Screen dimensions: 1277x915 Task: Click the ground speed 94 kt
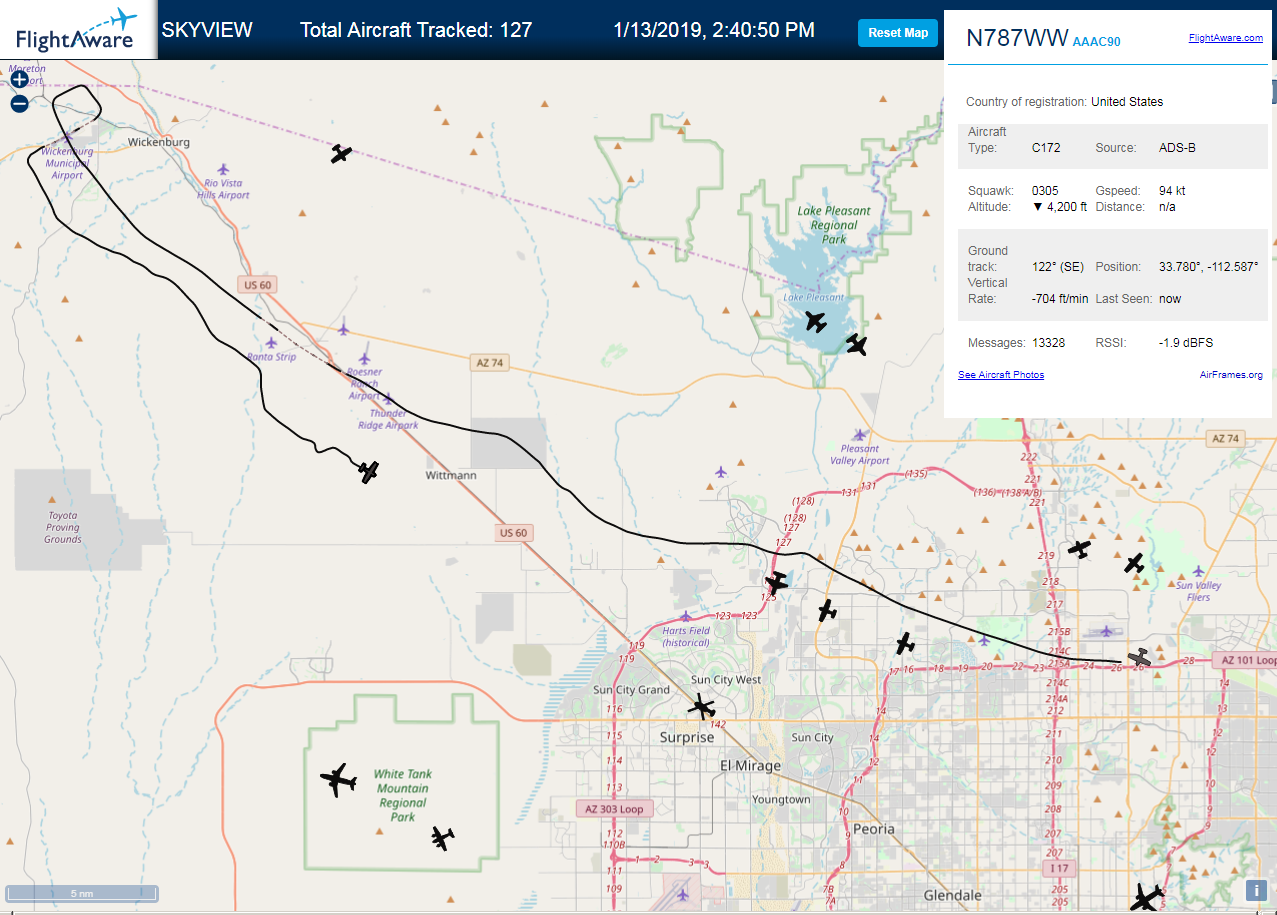[1170, 190]
